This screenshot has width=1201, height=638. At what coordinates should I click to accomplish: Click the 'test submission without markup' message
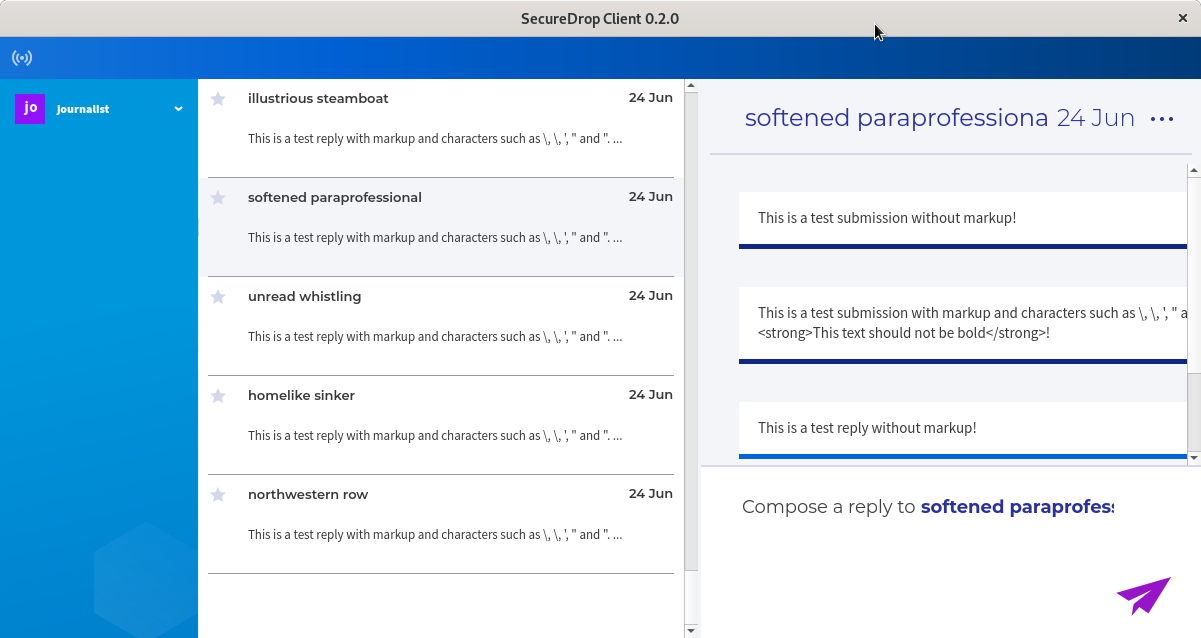click(x=962, y=218)
